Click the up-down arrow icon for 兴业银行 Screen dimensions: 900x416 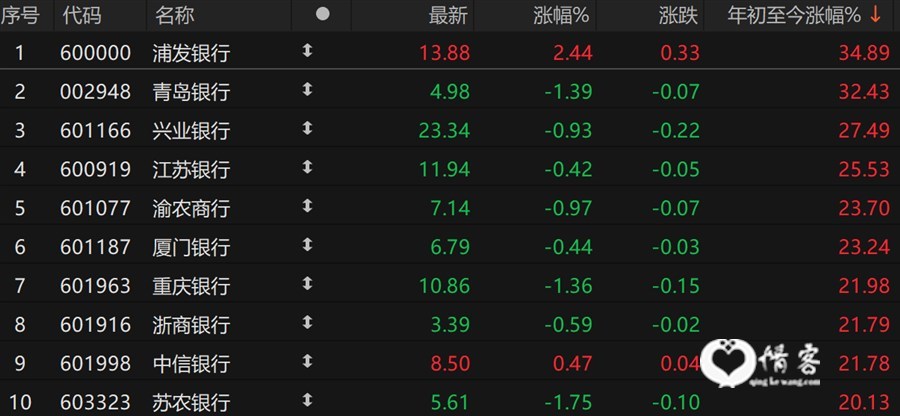308,129
